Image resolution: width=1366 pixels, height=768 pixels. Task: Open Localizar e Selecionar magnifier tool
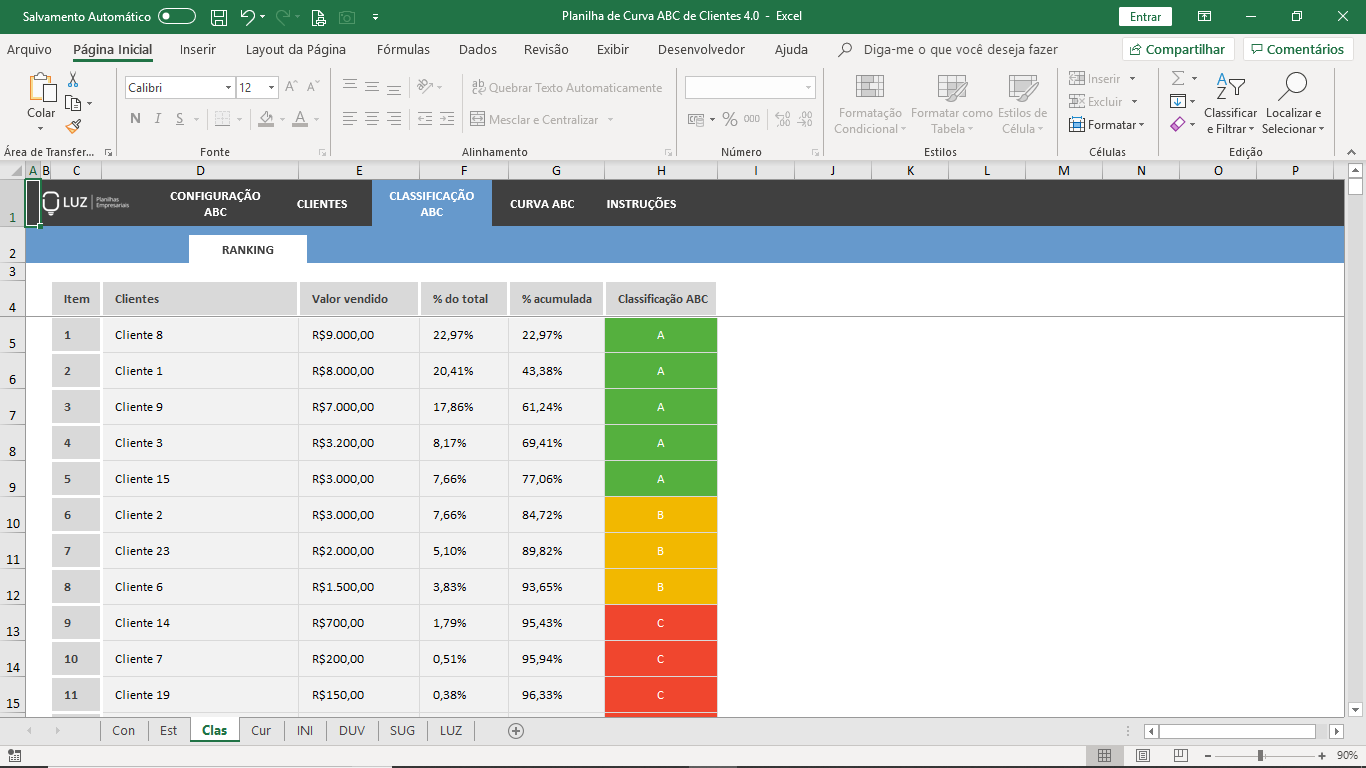pyautogui.click(x=1293, y=103)
